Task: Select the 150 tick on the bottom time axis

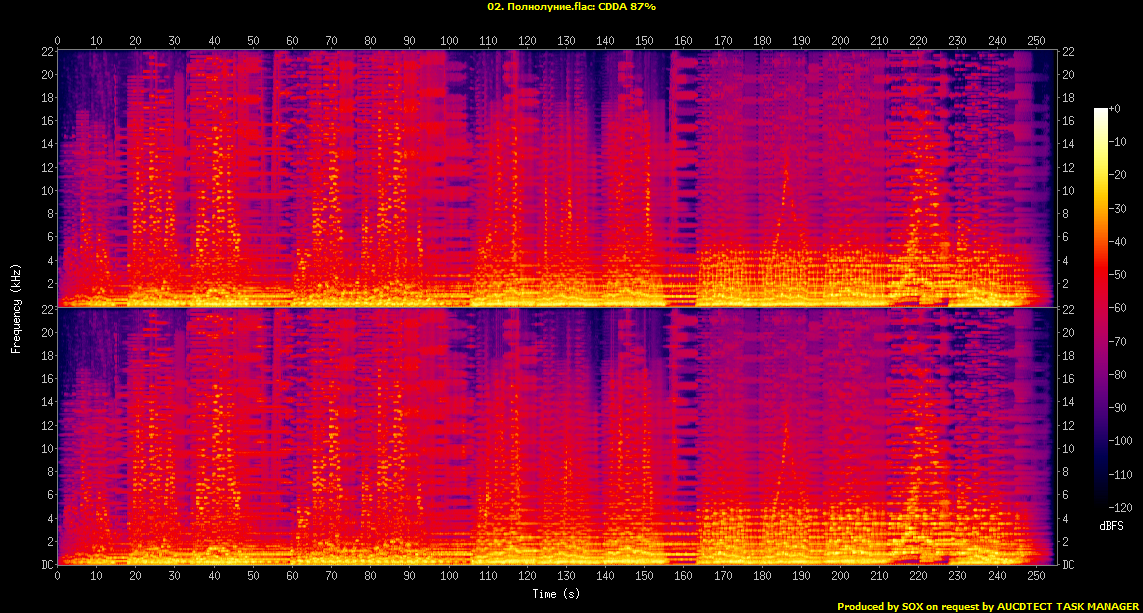Action: tap(644, 575)
